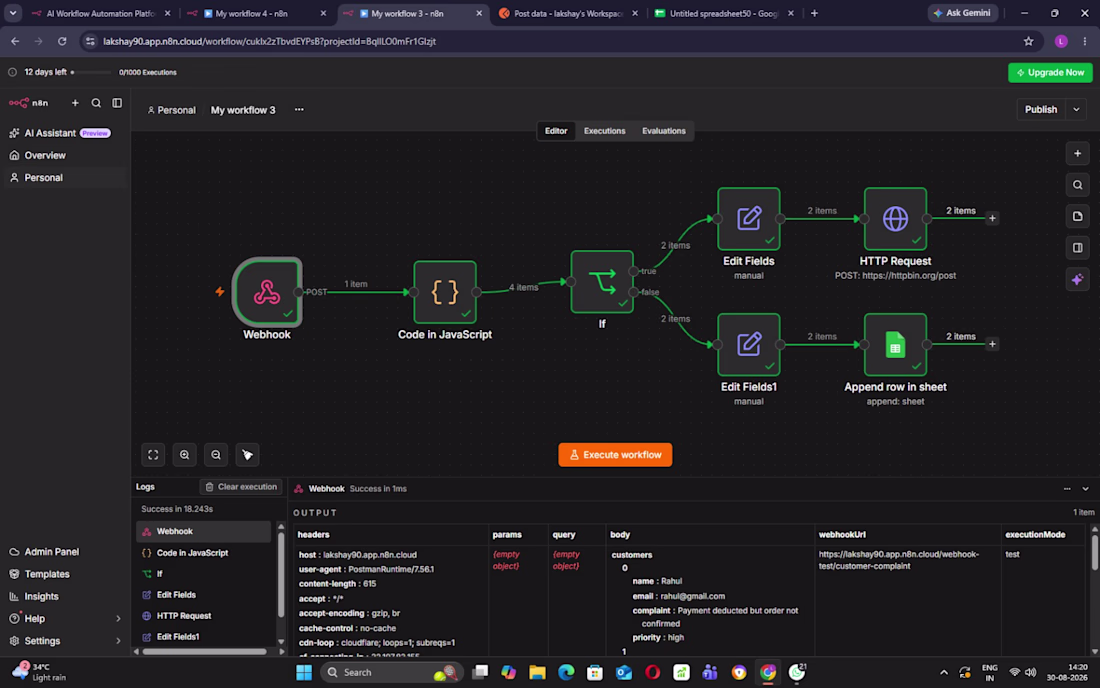The width and height of the screenshot is (1100, 688).
Task: Select Edit Fields1 log entry
Action: tap(203, 637)
